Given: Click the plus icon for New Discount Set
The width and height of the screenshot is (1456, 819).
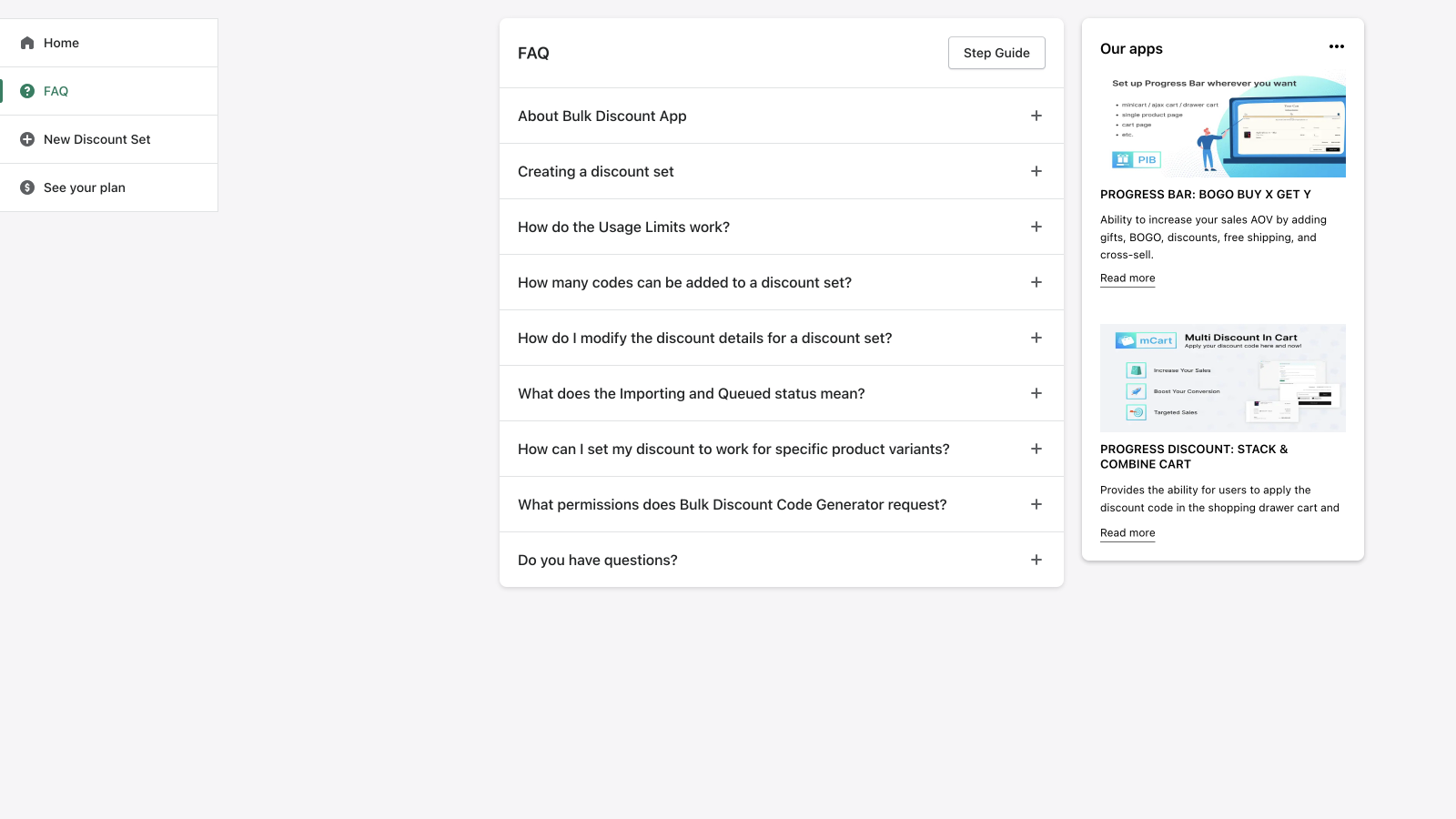Looking at the screenshot, I should [x=27, y=139].
